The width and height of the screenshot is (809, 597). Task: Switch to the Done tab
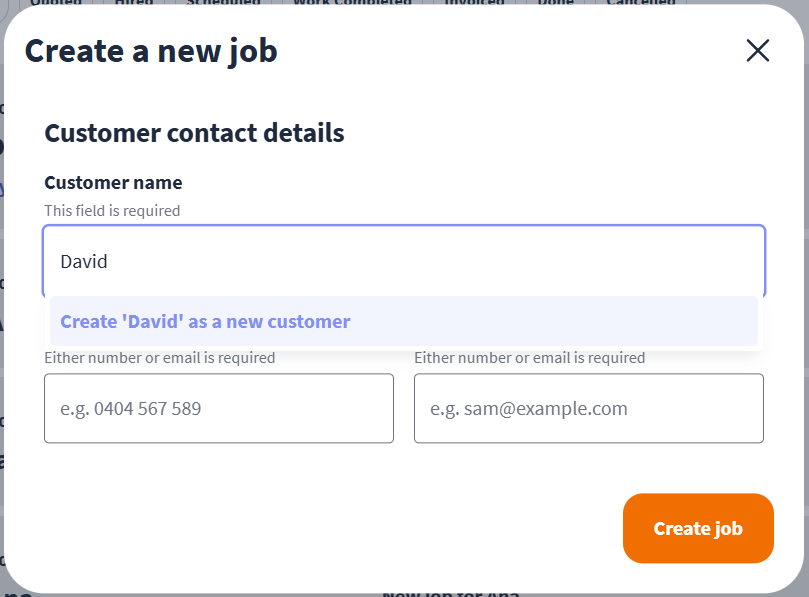click(555, 3)
